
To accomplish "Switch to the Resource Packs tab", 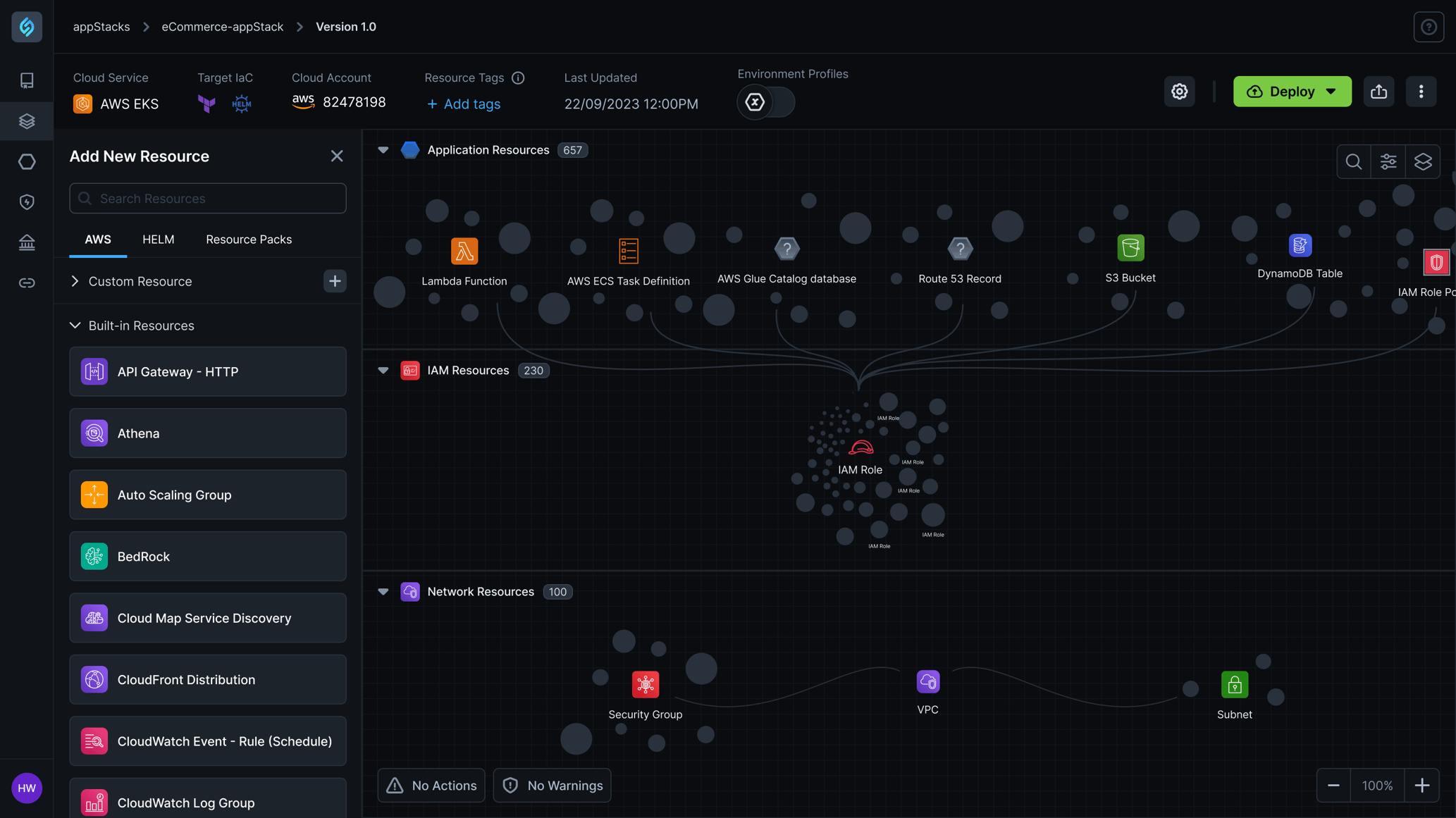I will click(x=248, y=240).
